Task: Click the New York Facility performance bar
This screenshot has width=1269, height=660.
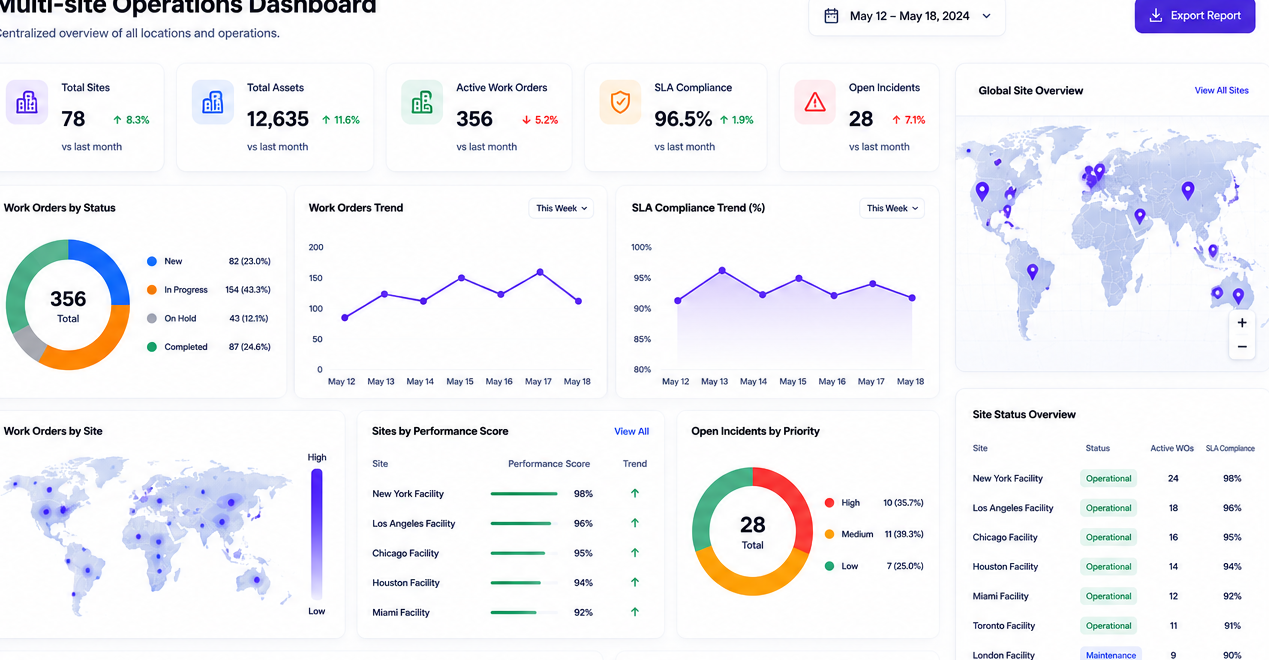Action: (524, 493)
